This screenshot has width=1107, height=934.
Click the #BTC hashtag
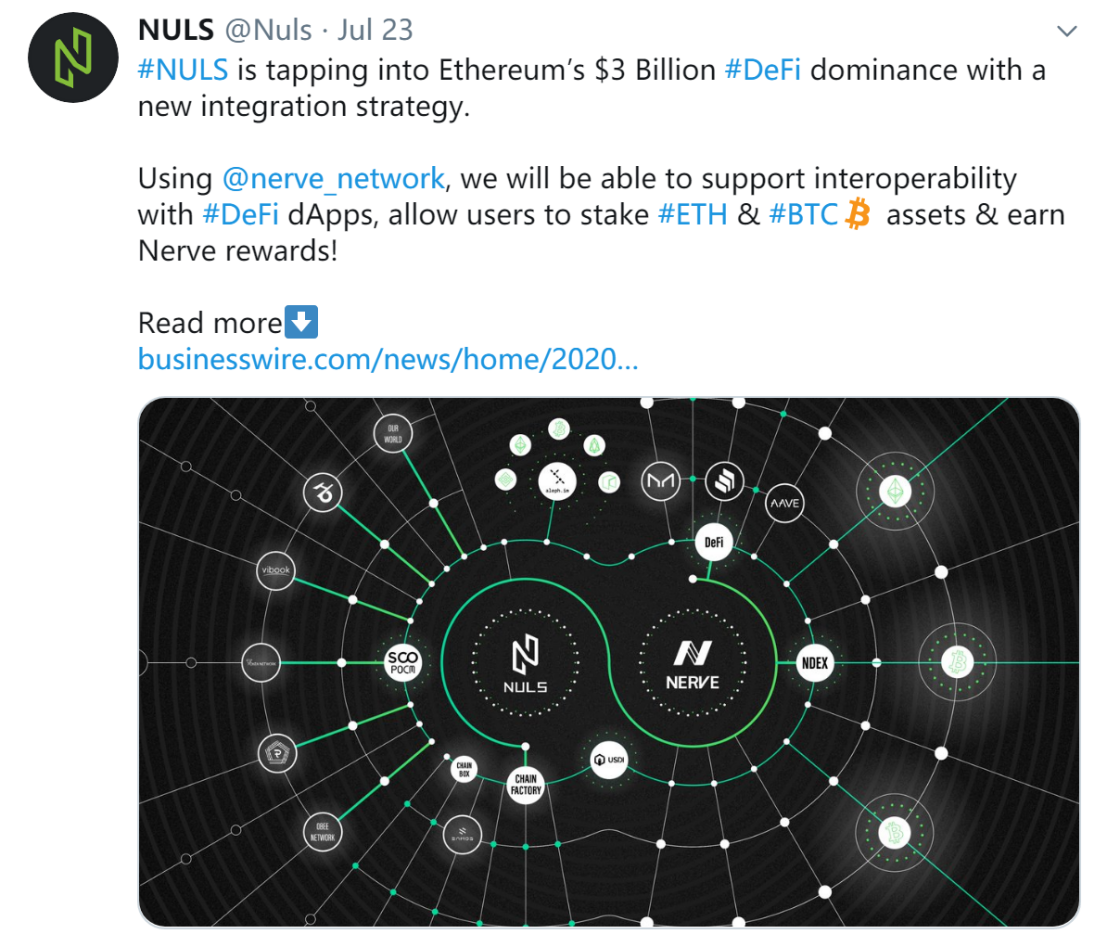click(803, 215)
